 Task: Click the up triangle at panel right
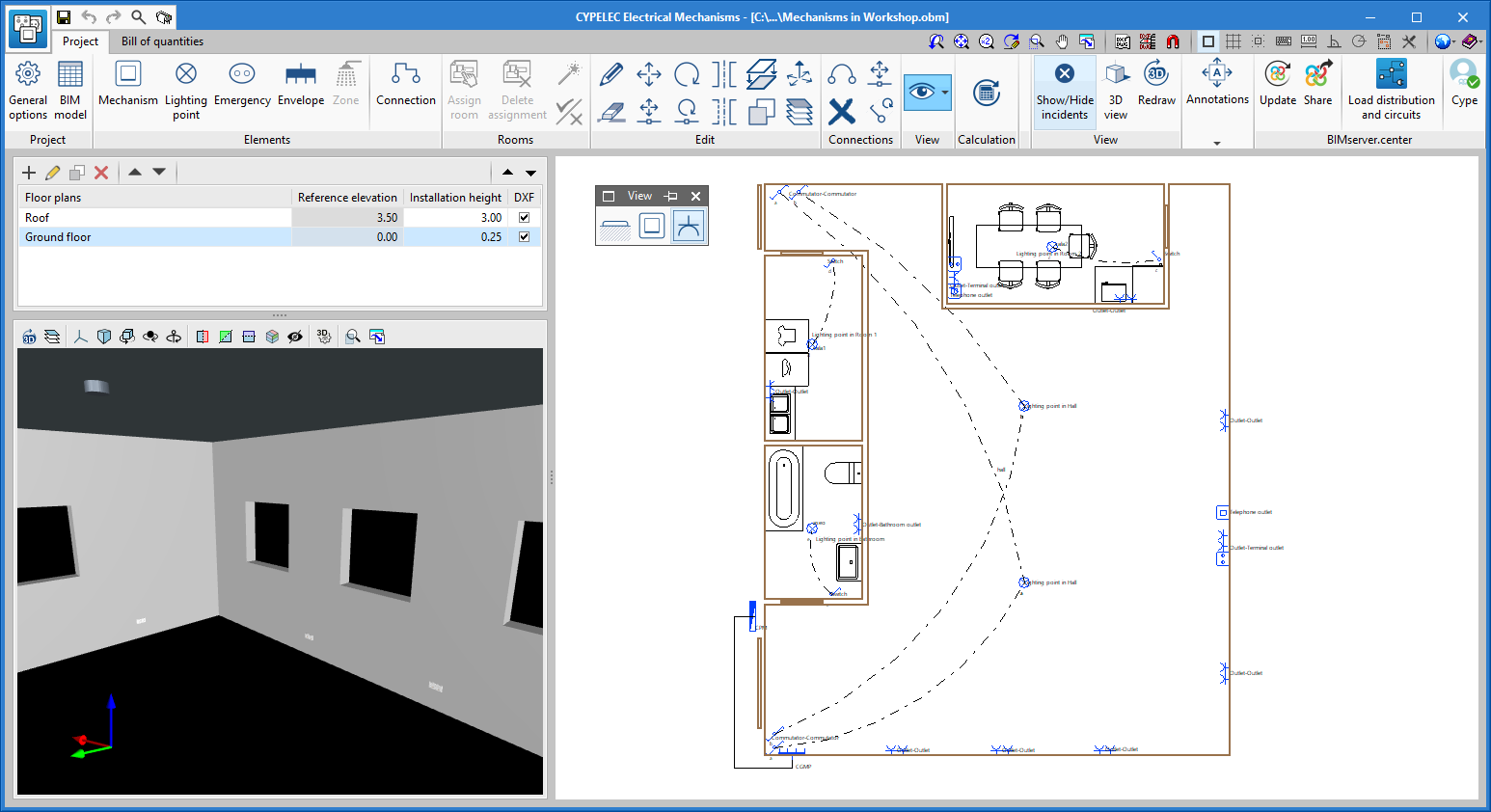click(x=507, y=173)
